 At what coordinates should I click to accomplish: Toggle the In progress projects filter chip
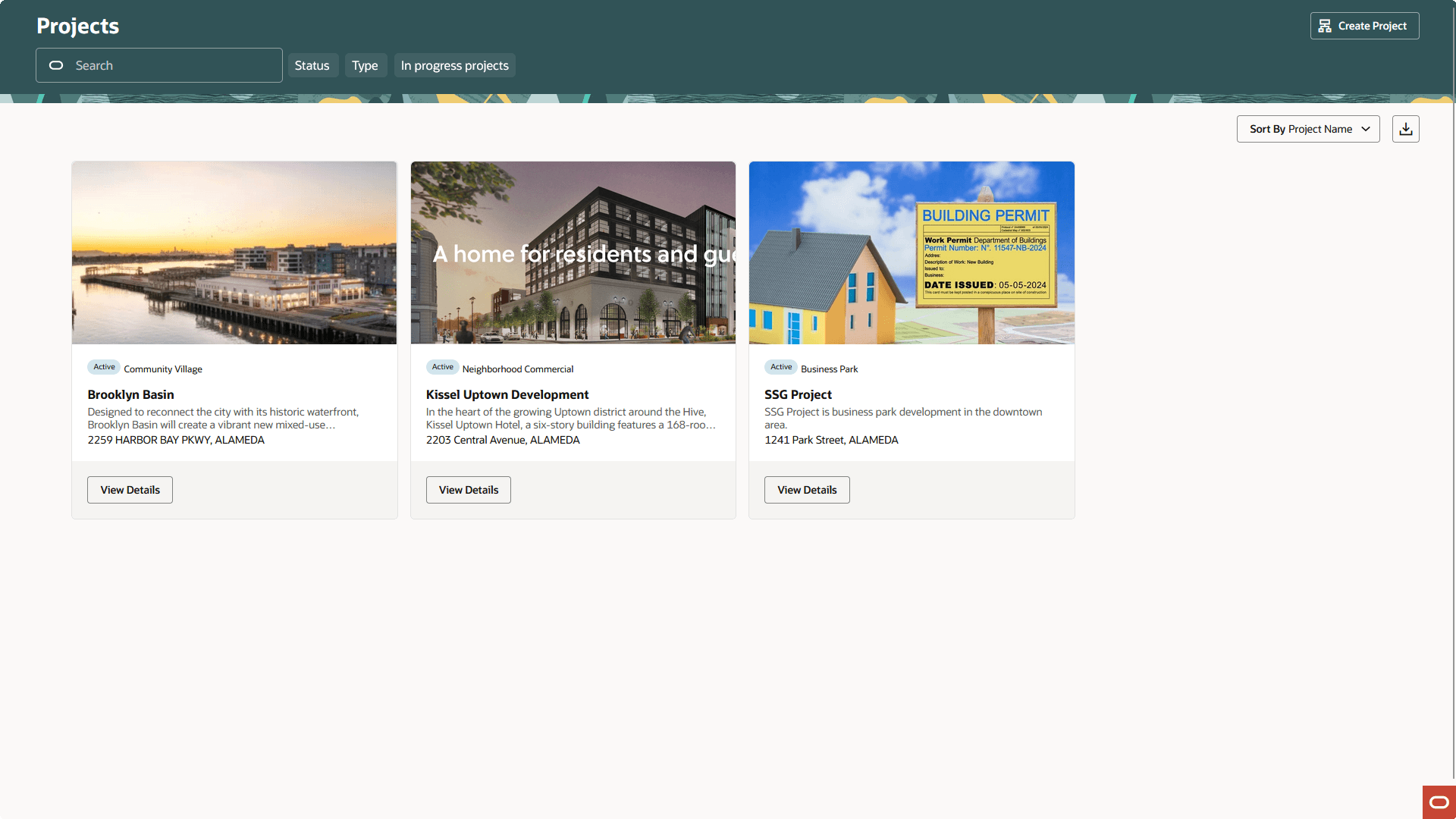(x=453, y=65)
